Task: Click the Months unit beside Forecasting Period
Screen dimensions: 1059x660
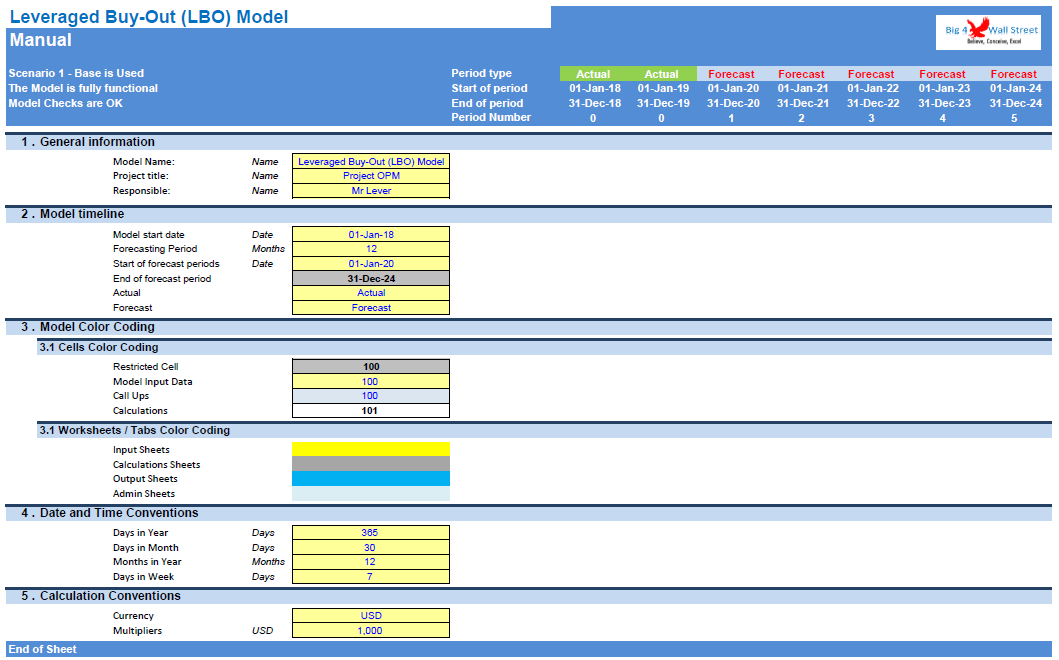Action: (268, 249)
